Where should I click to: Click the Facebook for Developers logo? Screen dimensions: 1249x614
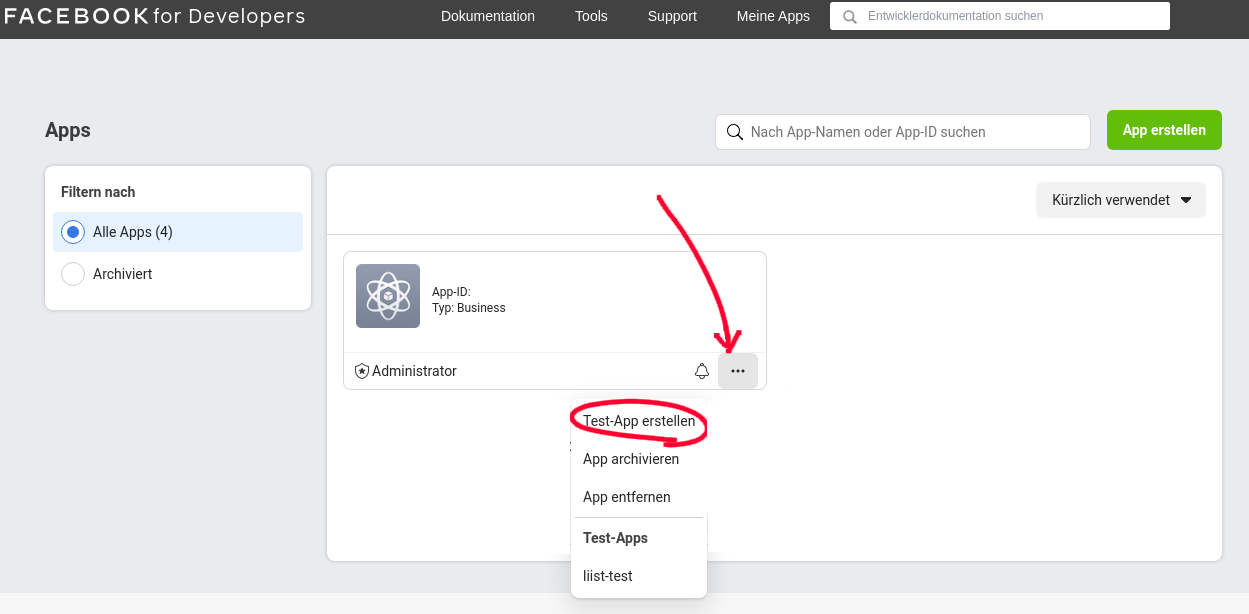click(x=155, y=16)
